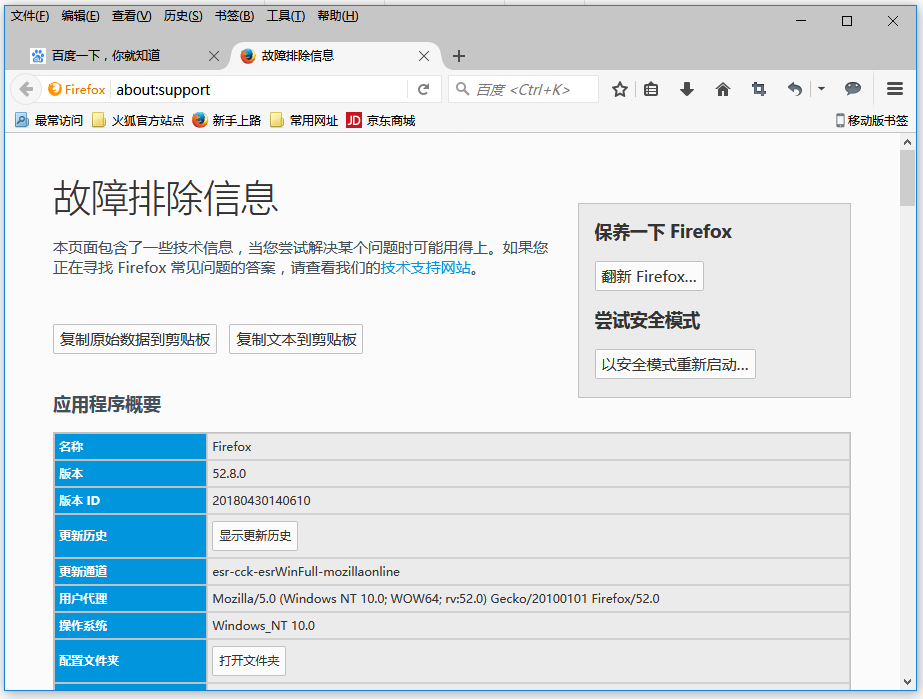Open the 技术支持网站 link

point(425,268)
